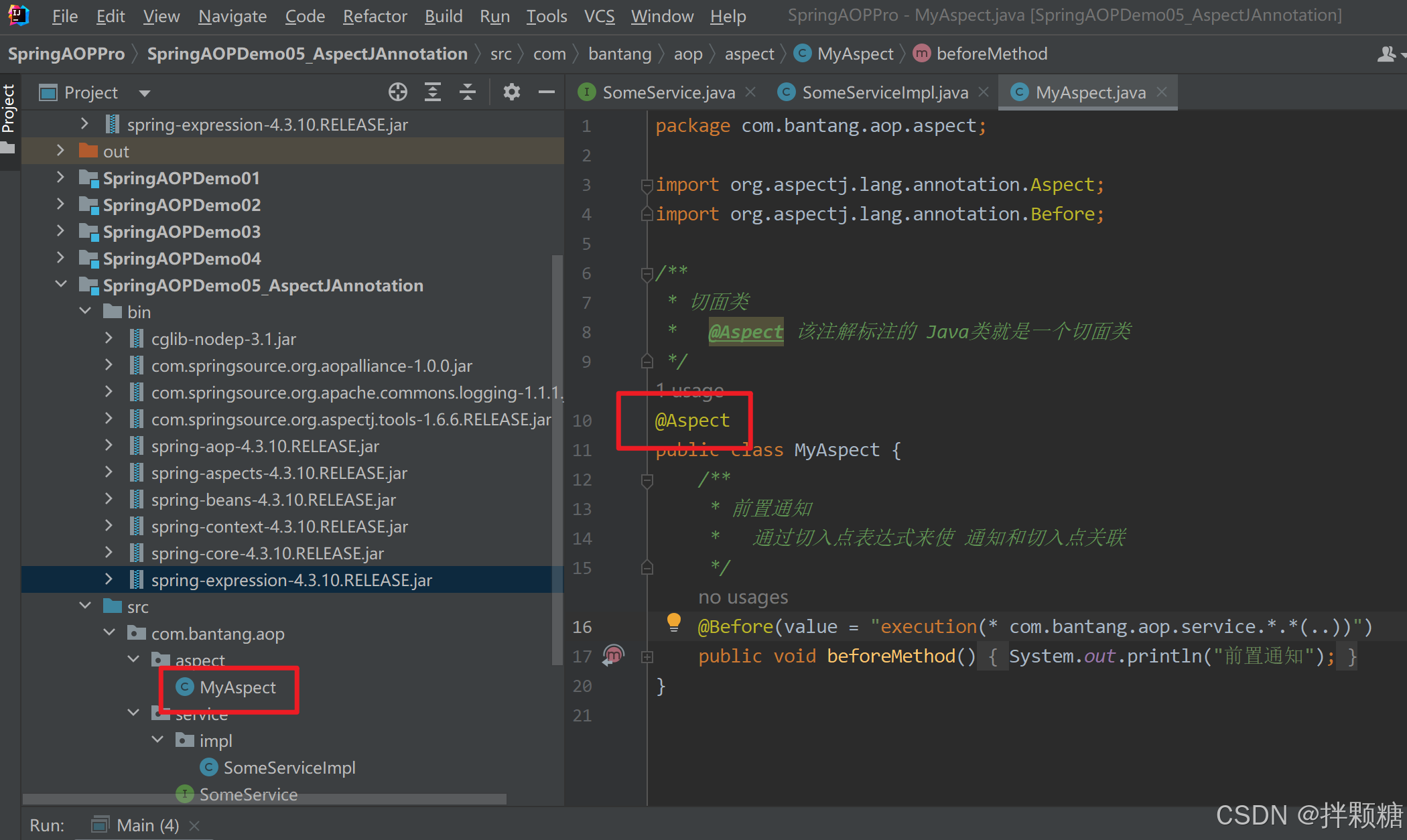This screenshot has height=840, width=1407.
Task: Close the SomeService.java editor tab
Action: tap(751, 92)
